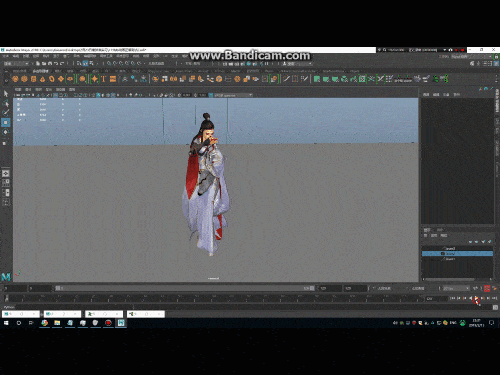This screenshot has height=375, width=500.
Task: Create a polygon disc from the shelf
Action: pos(70,79)
